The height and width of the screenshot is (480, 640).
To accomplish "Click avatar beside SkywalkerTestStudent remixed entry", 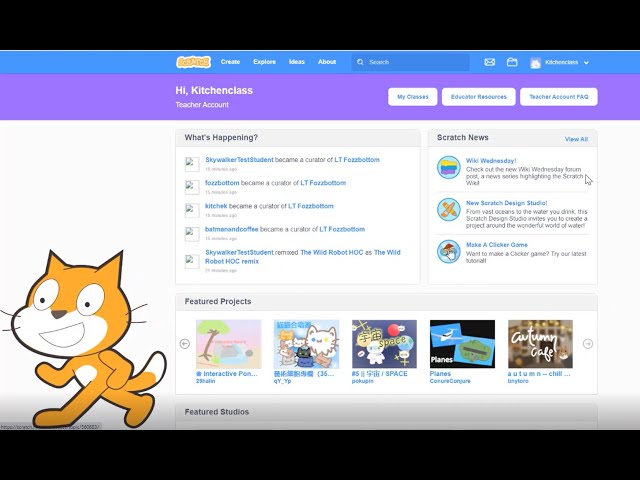I will (192, 261).
